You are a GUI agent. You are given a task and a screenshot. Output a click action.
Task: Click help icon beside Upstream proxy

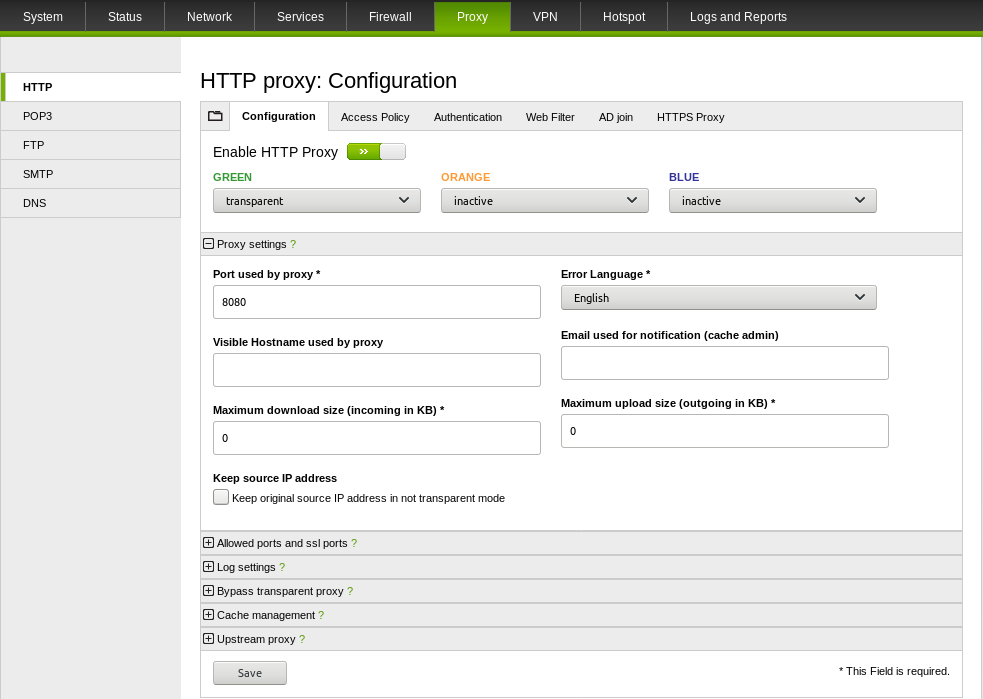[302, 639]
